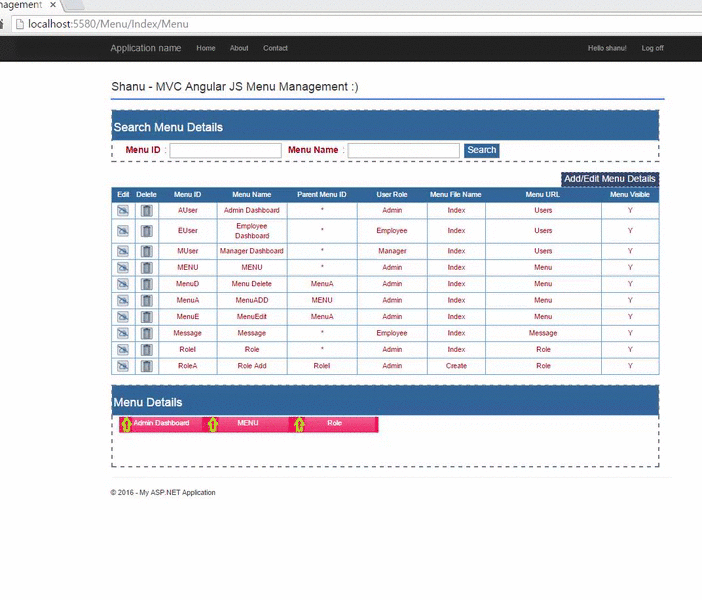This screenshot has width=702, height=600.
Task: Edit the Message menu row
Action: [123, 333]
